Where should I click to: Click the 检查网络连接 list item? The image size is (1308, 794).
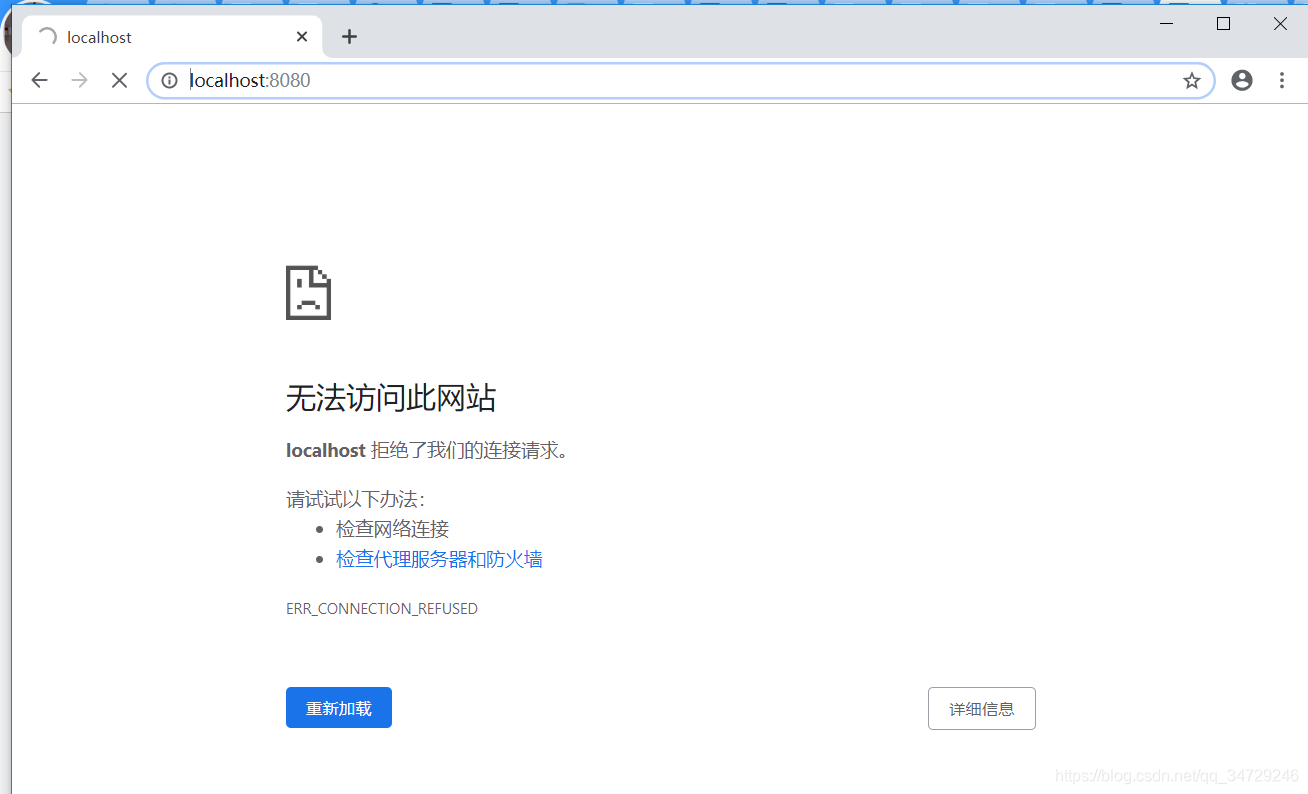[x=392, y=528]
